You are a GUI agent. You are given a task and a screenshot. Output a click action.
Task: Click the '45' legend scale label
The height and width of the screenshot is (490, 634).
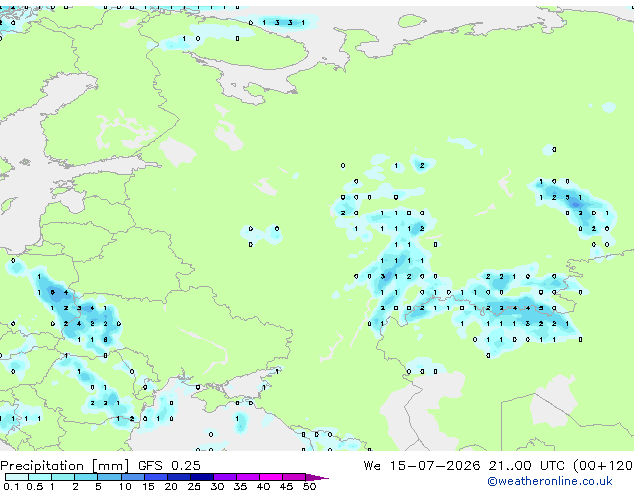pyautogui.click(x=286, y=486)
